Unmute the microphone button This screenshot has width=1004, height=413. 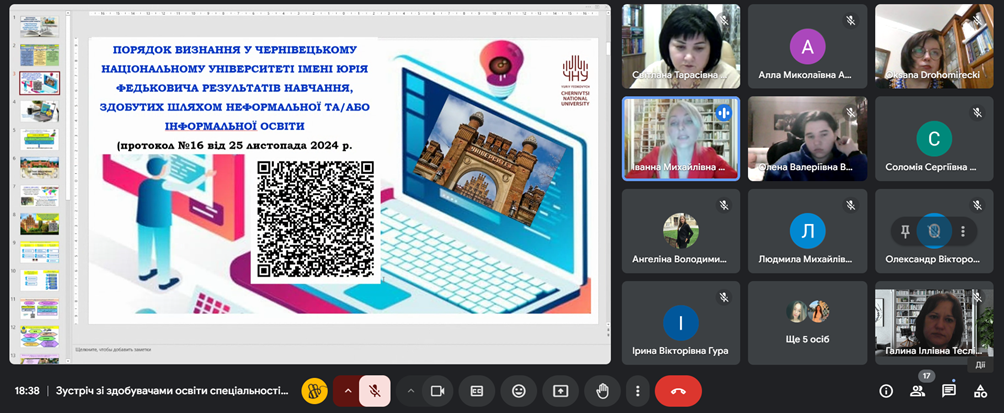375,391
